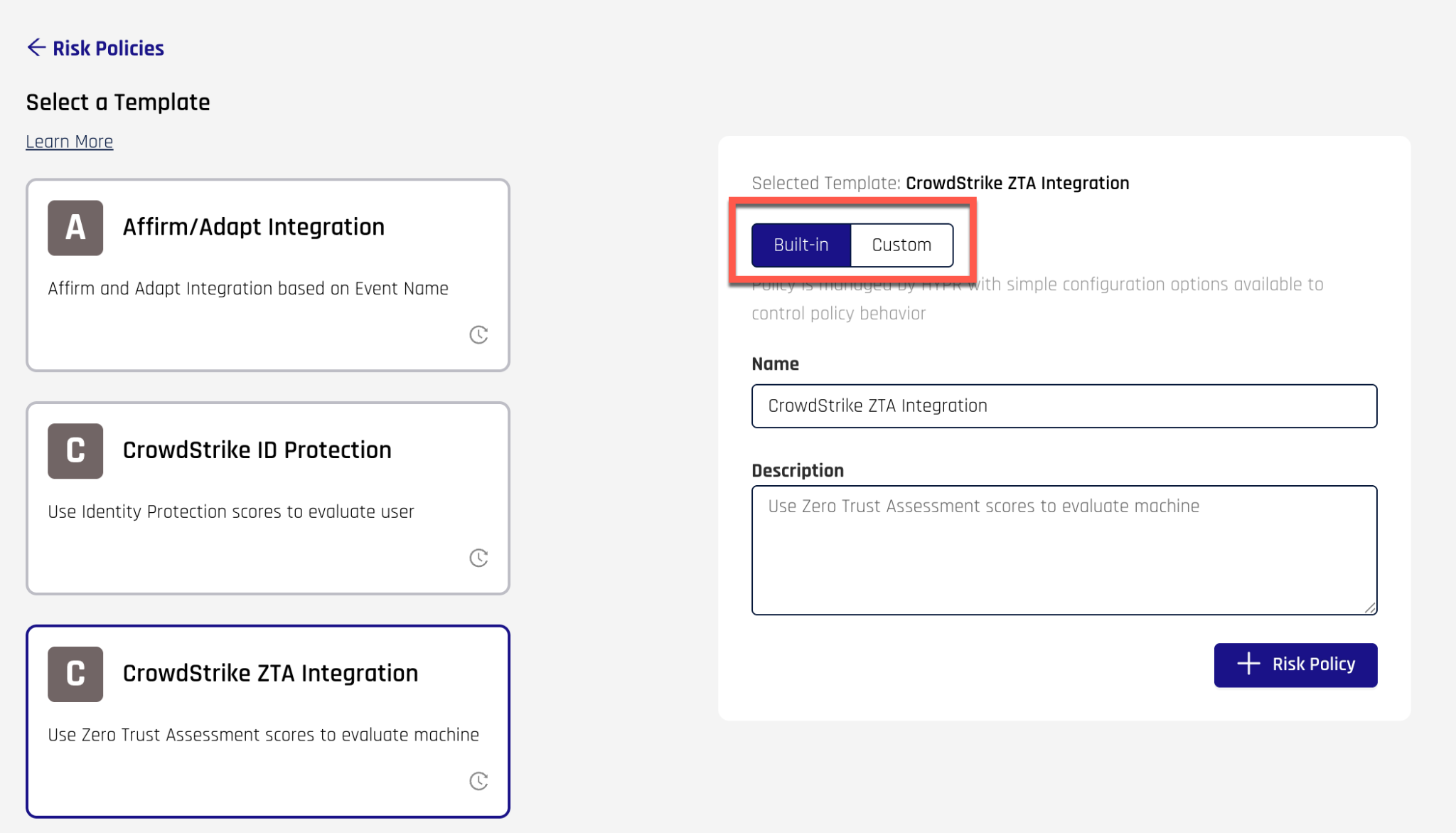The height and width of the screenshot is (833, 1456).
Task: Click inside the Name input field
Action: [x=1063, y=405]
